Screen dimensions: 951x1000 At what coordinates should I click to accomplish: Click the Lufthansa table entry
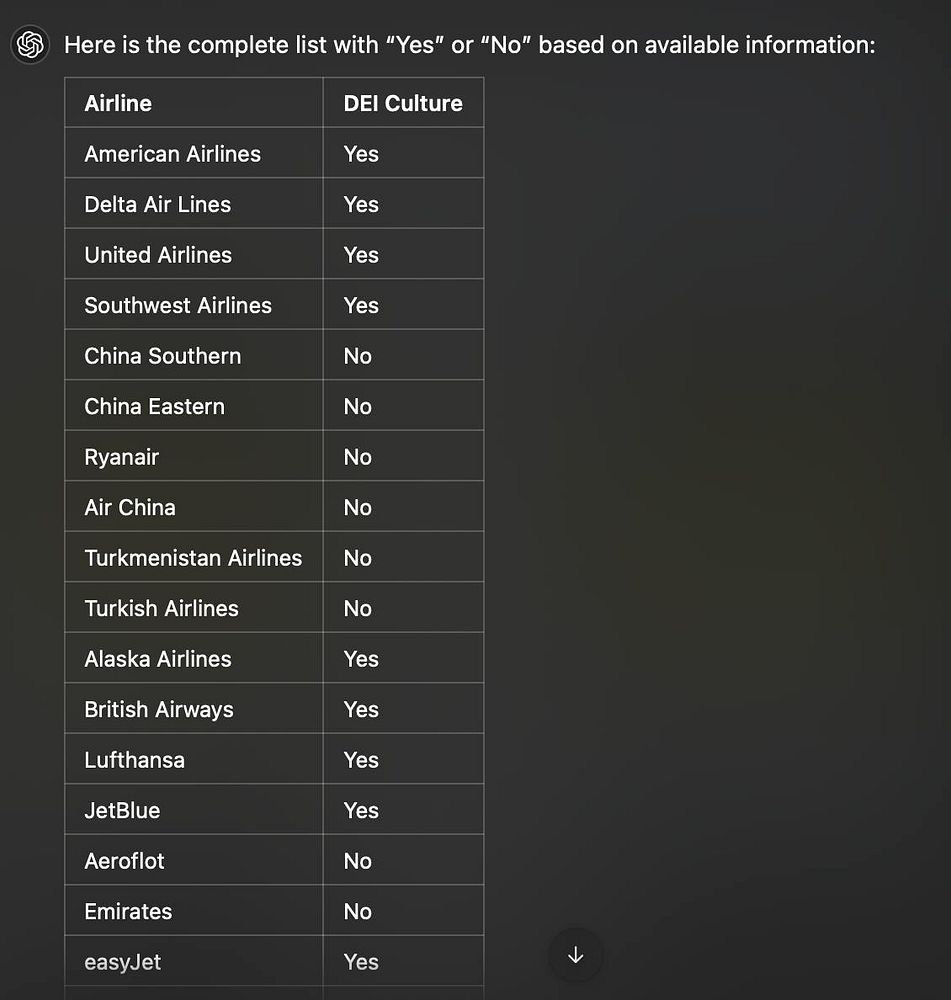tap(134, 760)
